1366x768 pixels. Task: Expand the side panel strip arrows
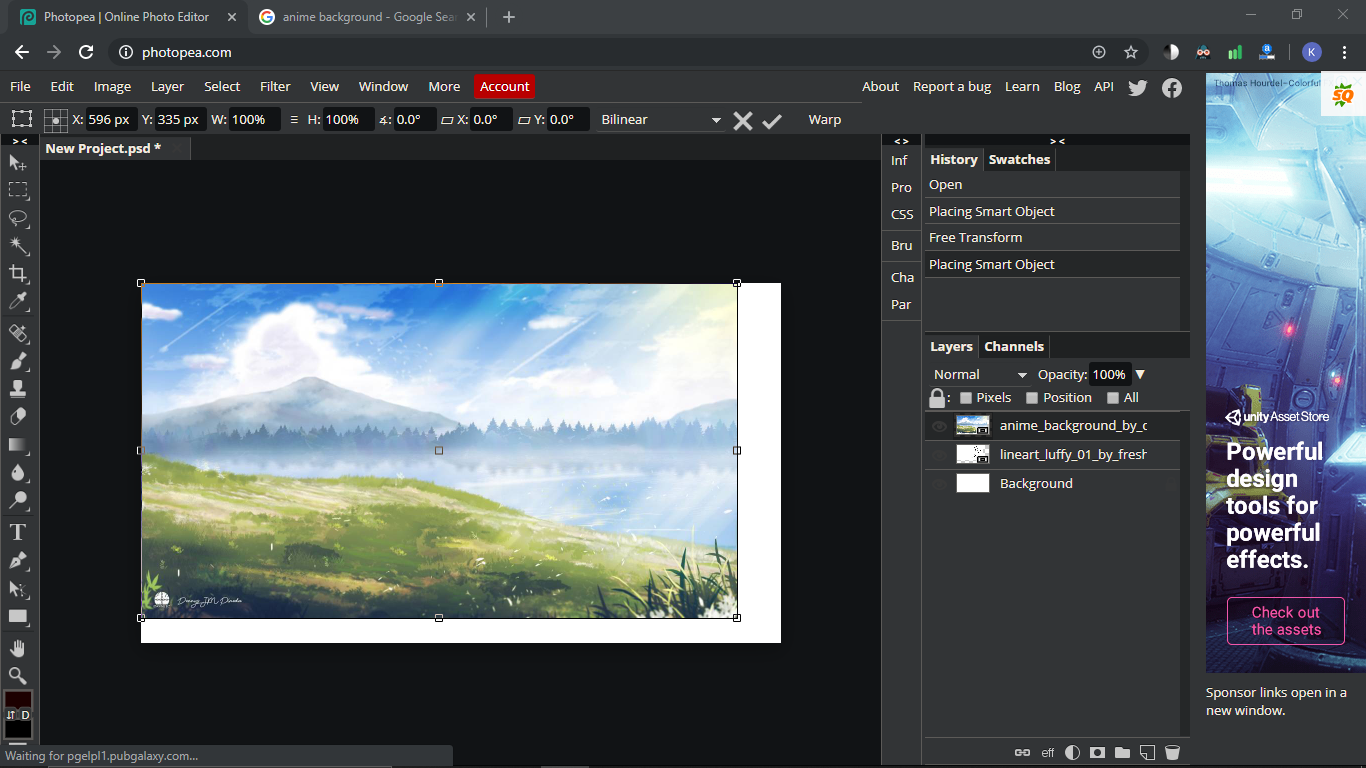click(901, 141)
